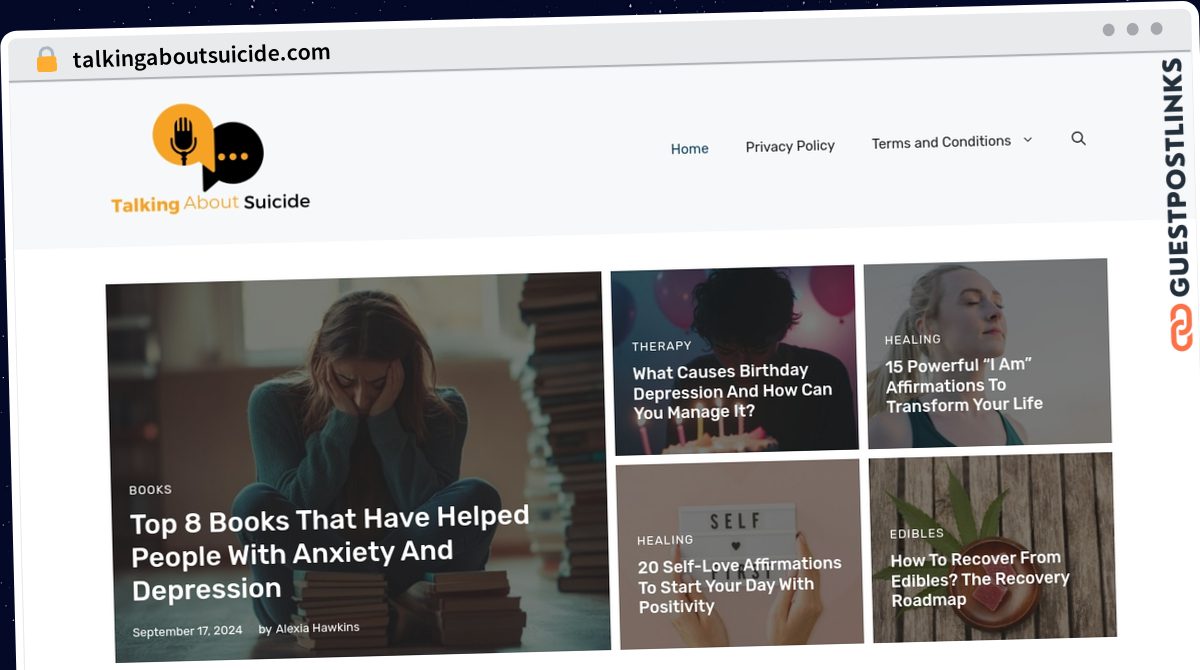Click the first gray window control dot
The image size is (1200, 670).
(x=1108, y=29)
